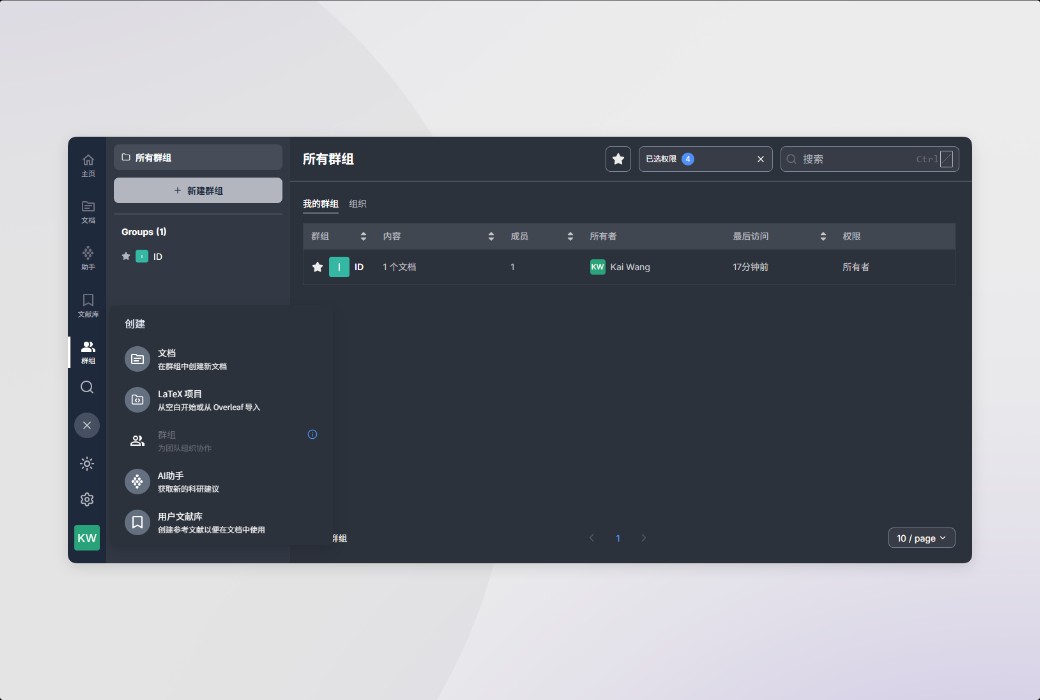
Task: Go to next page arrow
Action: pyautogui.click(x=643, y=537)
